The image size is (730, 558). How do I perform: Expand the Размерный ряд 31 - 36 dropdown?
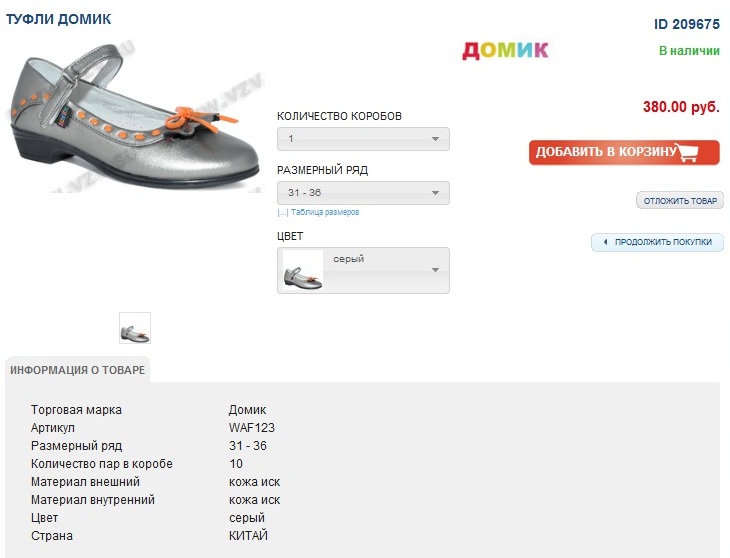(x=363, y=193)
